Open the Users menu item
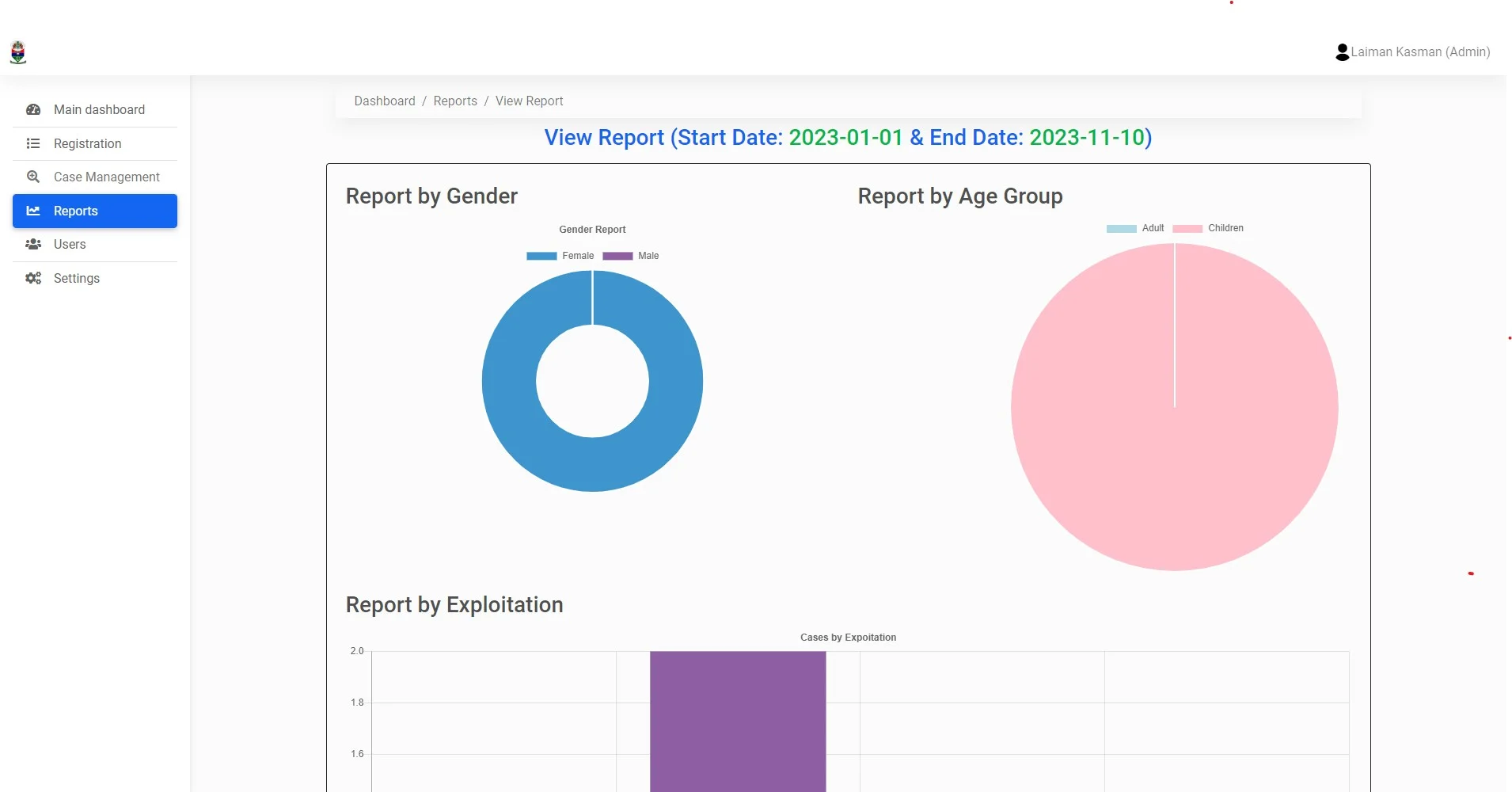 pos(70,244)
